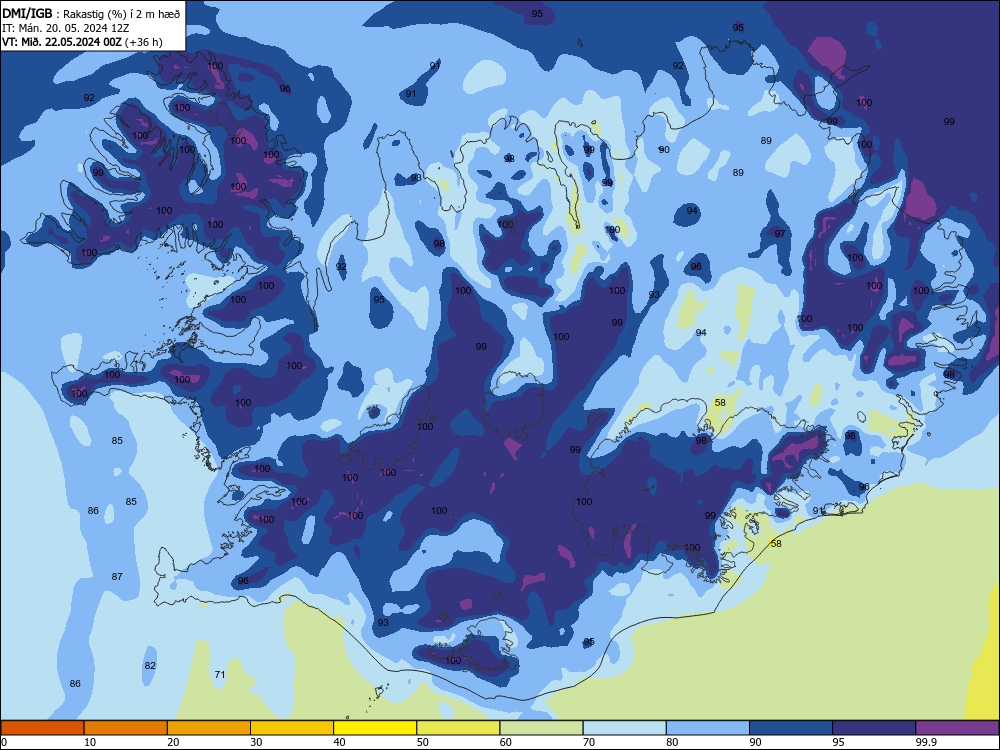Select the '97' humidity value on the map
1000x750 pixels.
(x=780, y=233)
